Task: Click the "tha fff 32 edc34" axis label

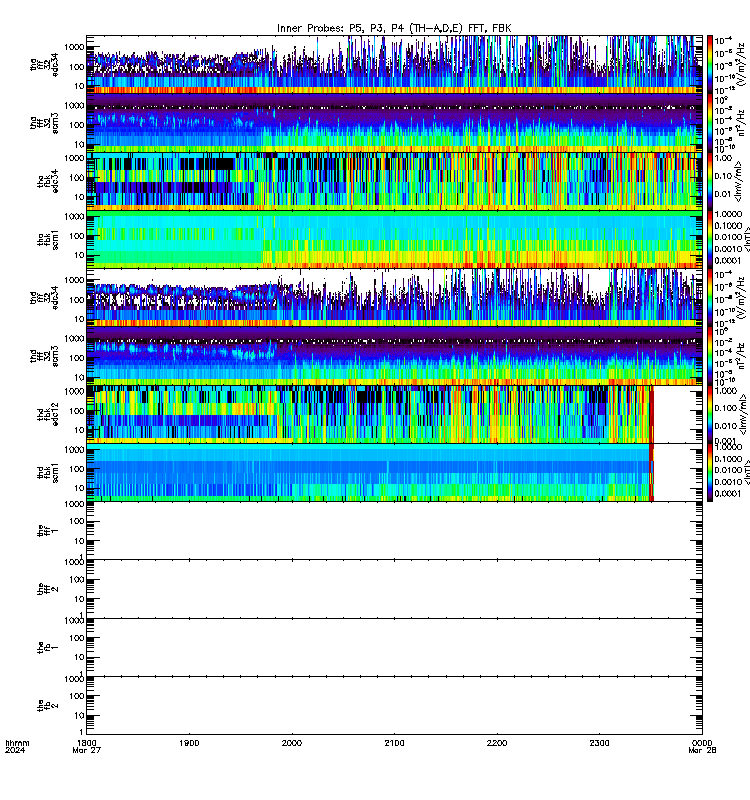Action: [44, 65]
